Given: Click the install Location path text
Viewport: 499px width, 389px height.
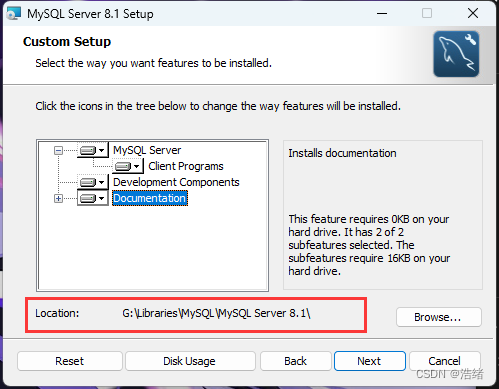Looking at the screenshot, I should pos(216,313).
